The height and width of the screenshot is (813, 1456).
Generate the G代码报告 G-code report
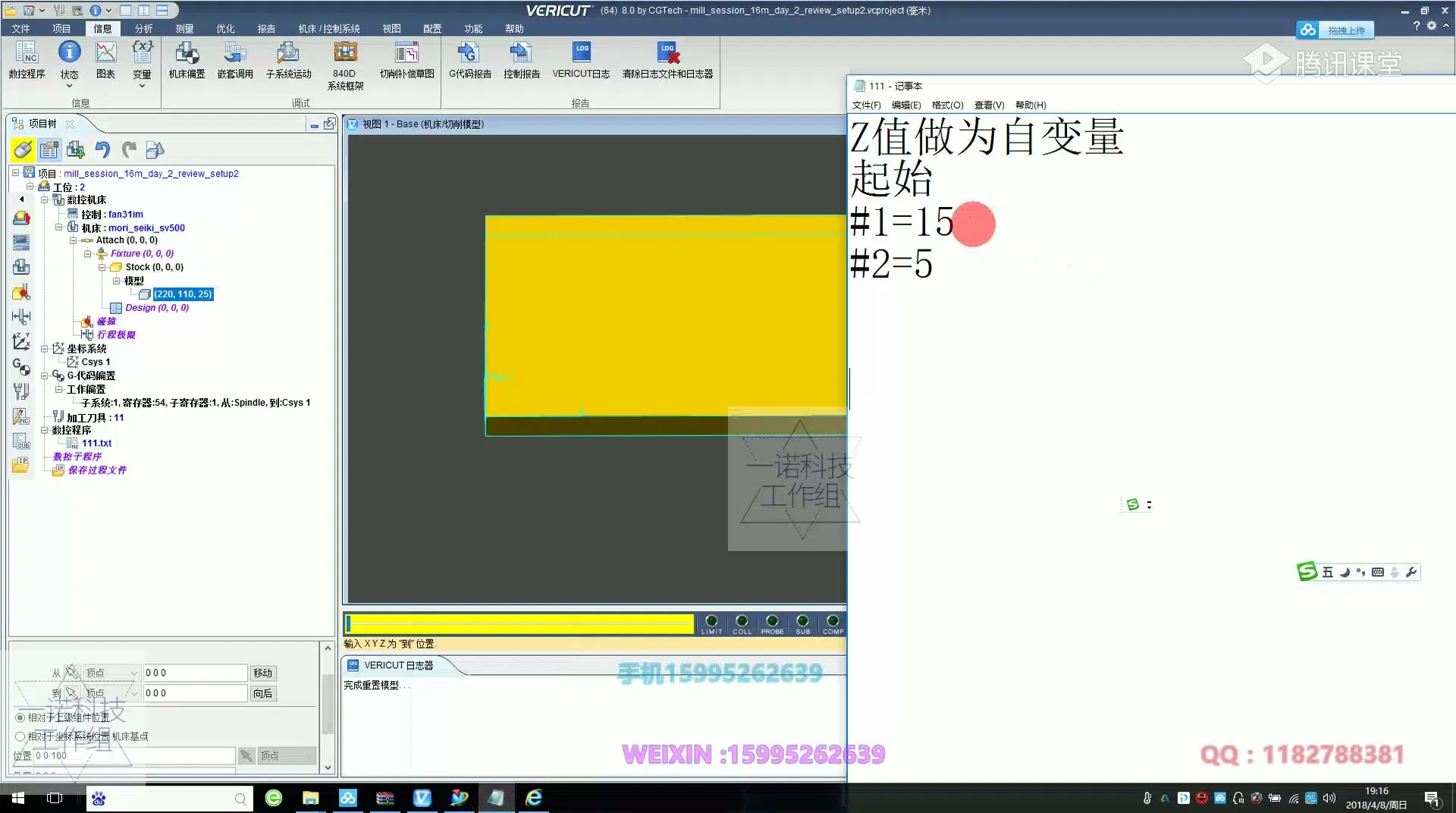469,61
